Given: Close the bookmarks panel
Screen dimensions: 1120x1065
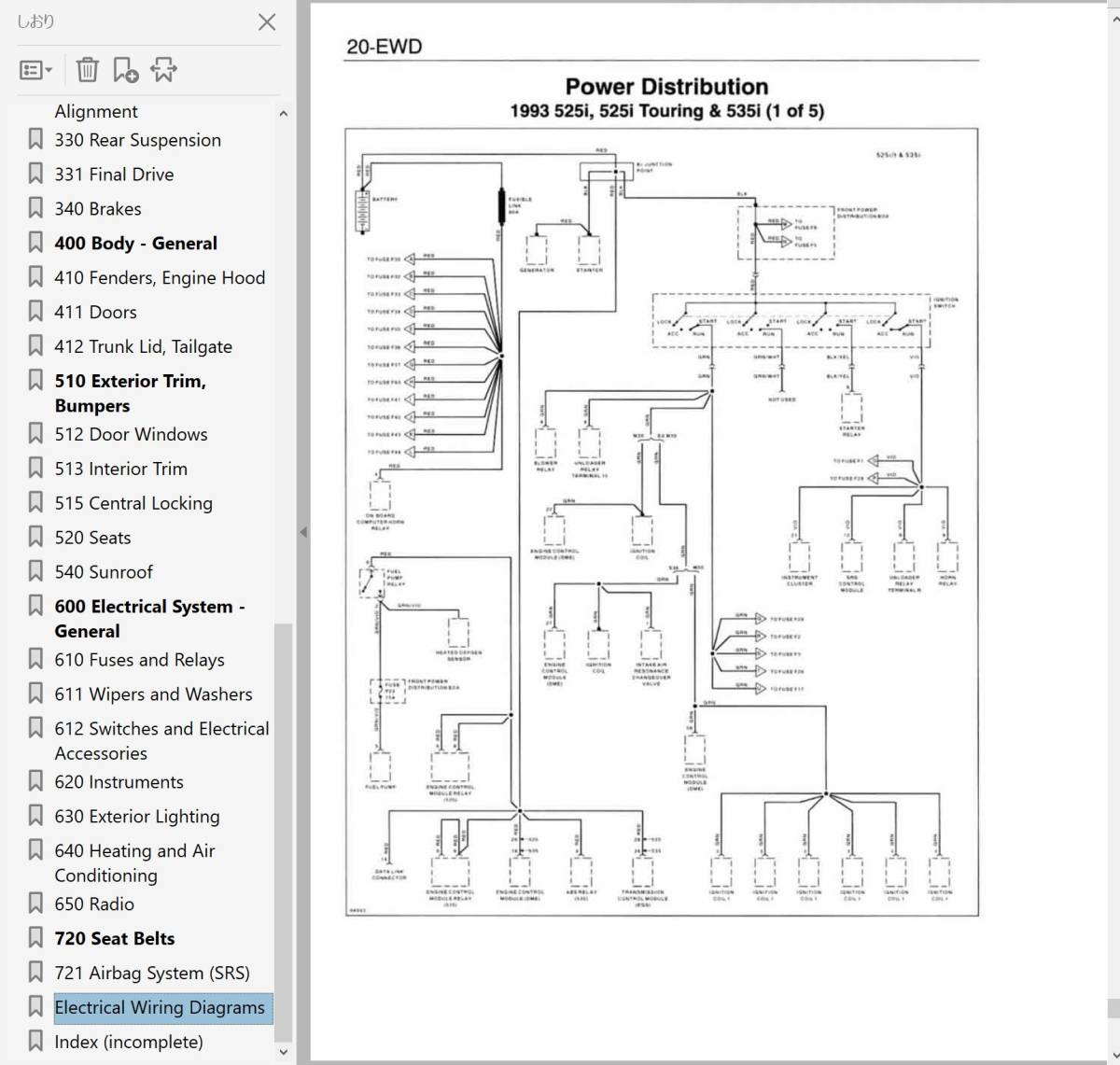Looking at the screenshot, I should (x=267, y=21).
